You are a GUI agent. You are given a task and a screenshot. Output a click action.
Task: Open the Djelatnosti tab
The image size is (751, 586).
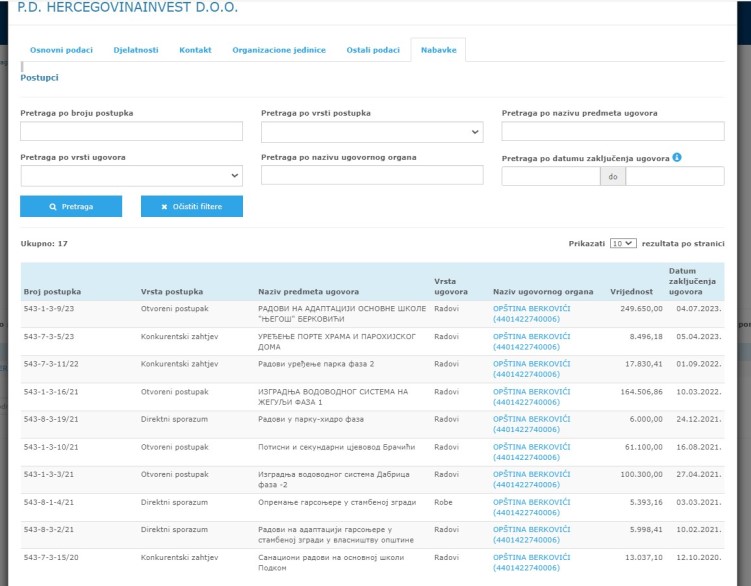[134, 50]
